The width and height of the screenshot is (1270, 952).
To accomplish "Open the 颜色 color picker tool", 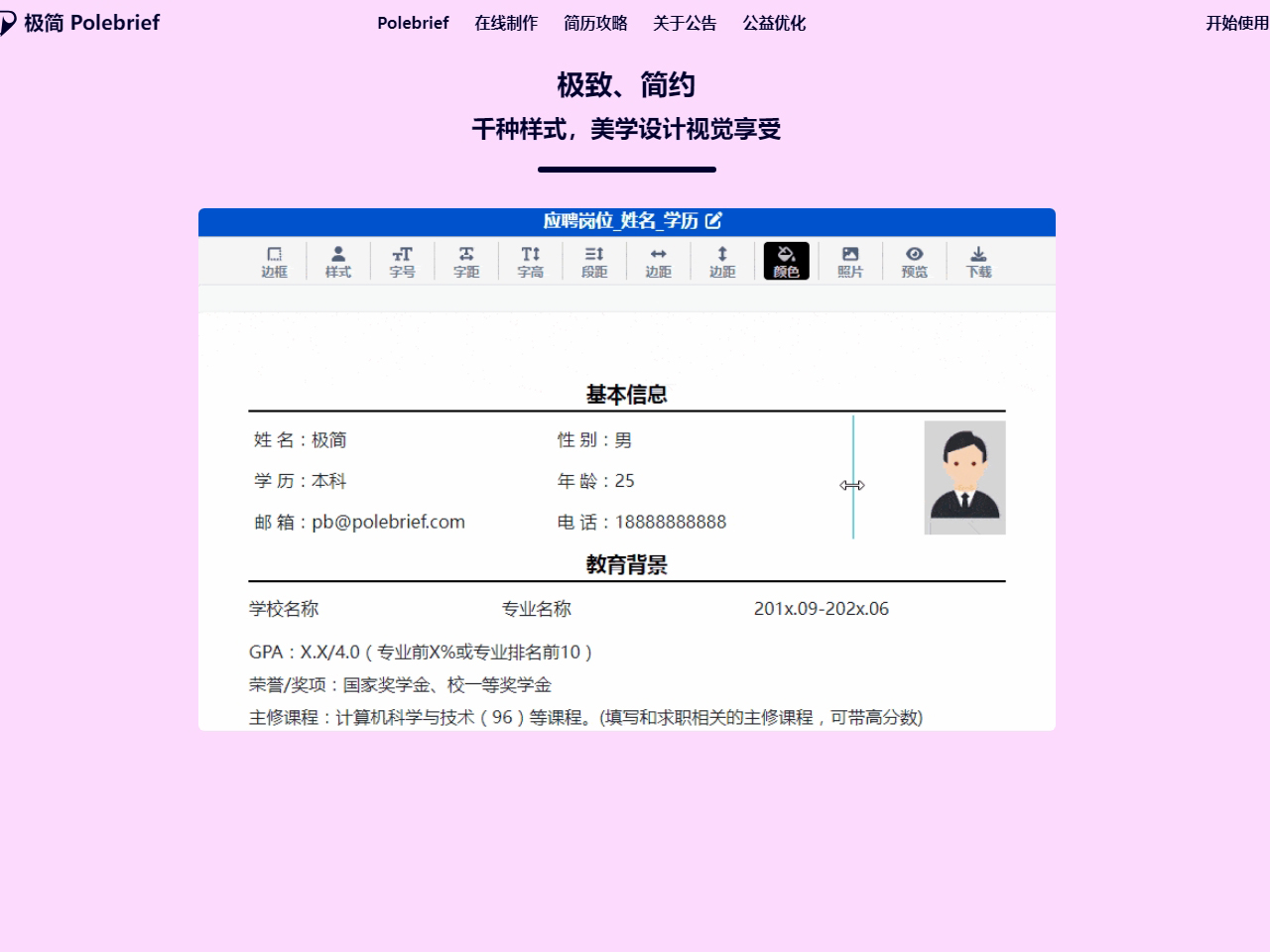I will (786, 262).
